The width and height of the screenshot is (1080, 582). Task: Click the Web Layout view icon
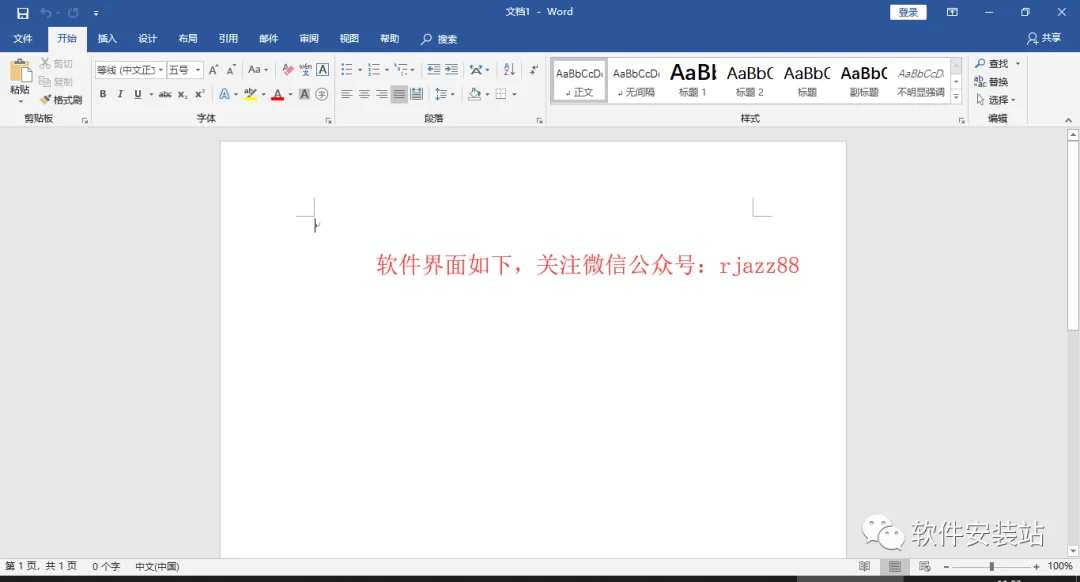pos(924,566)
